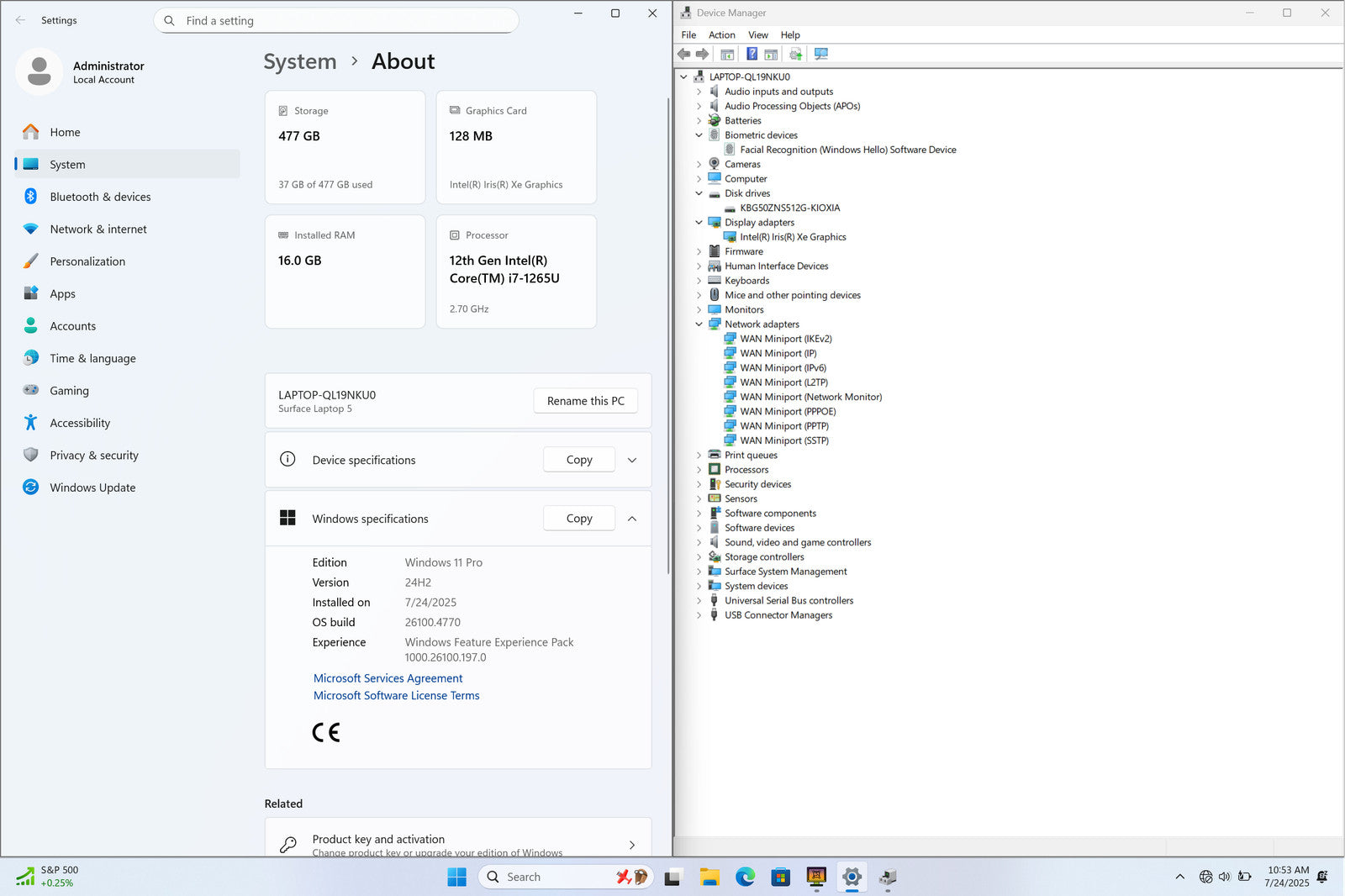The image size is (1345, 896).
Task: Click the taskbar clock showing 10:53 AM
Action: click(1287, 877)
